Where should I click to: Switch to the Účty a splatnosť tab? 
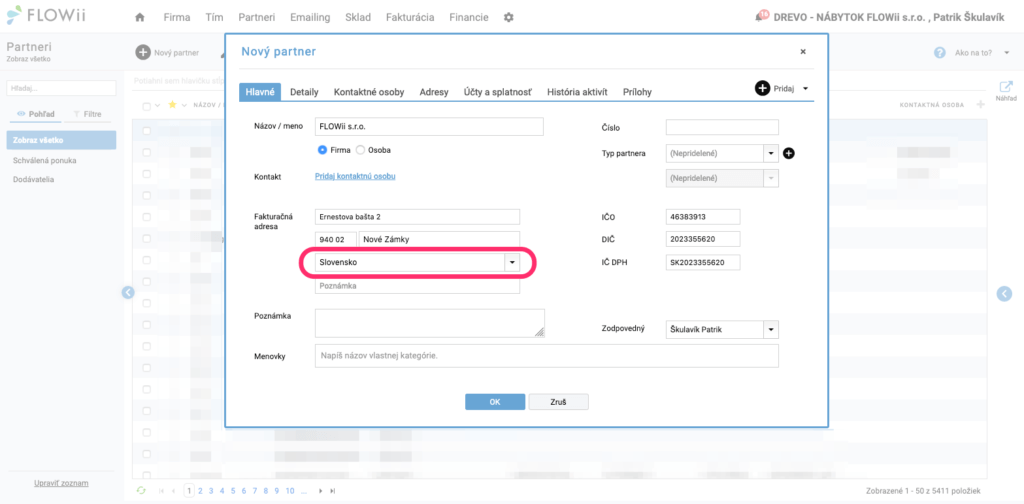pos(498,92)
